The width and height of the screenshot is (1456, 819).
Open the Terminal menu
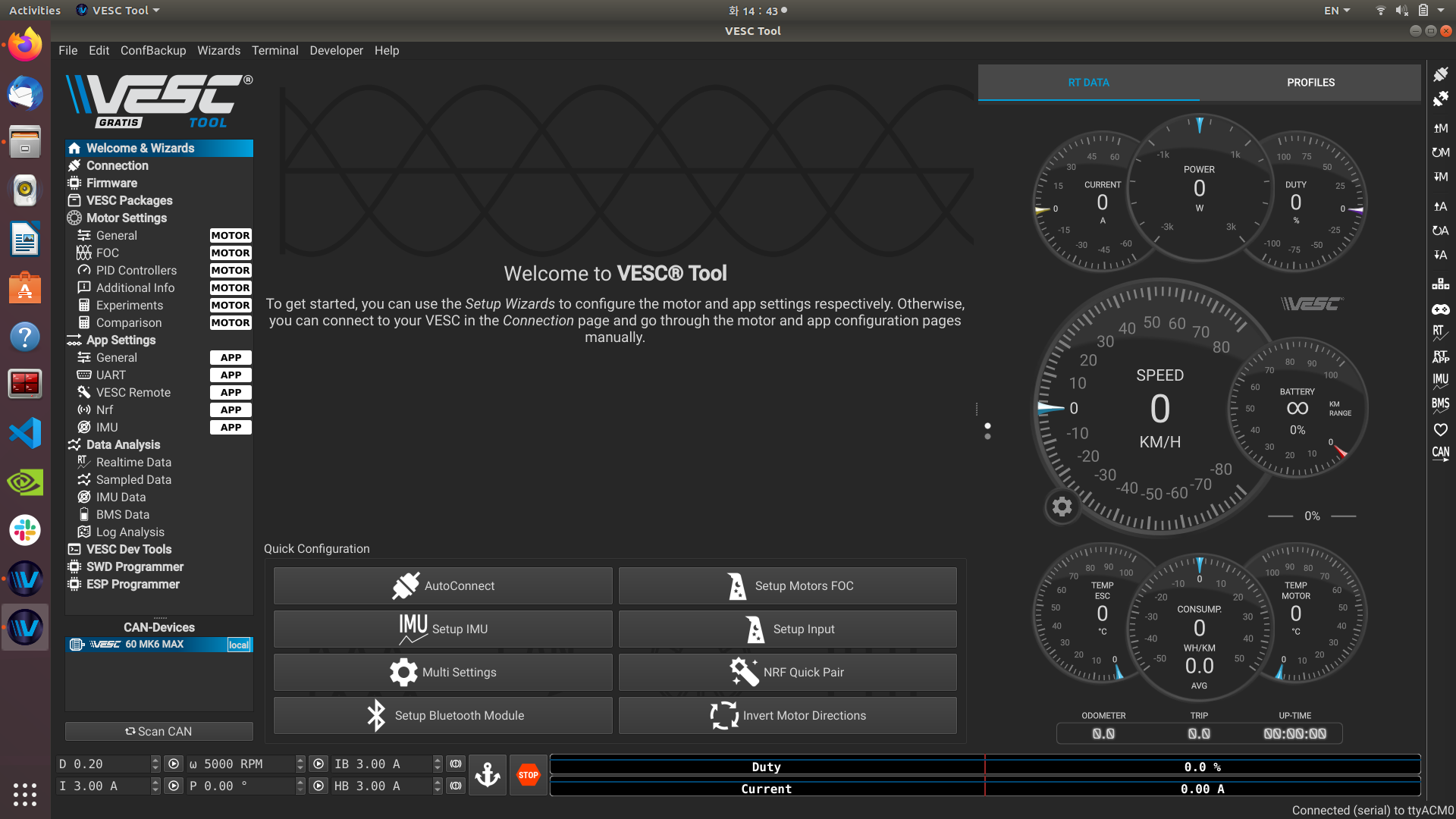275,50
